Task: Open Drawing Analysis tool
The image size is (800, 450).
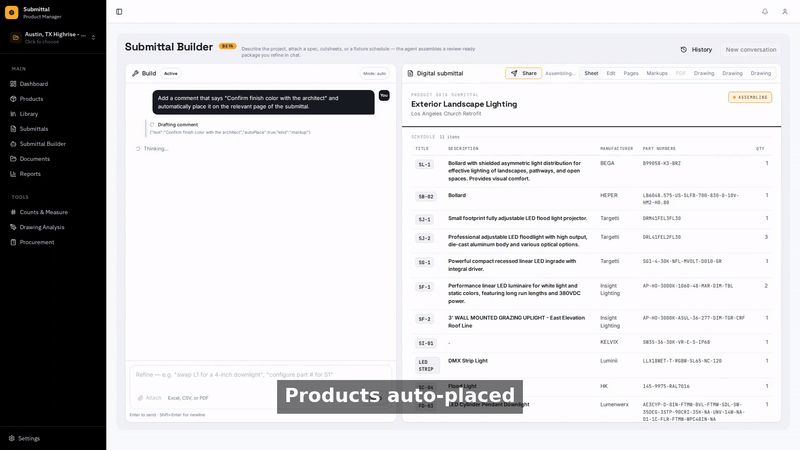Action: click(x=42, y=227)
